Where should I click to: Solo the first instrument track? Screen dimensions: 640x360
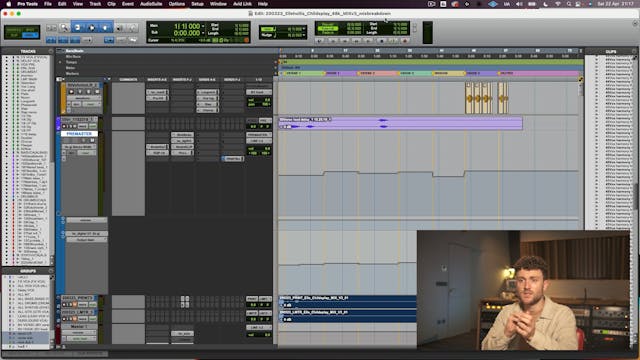pos(88,92)
